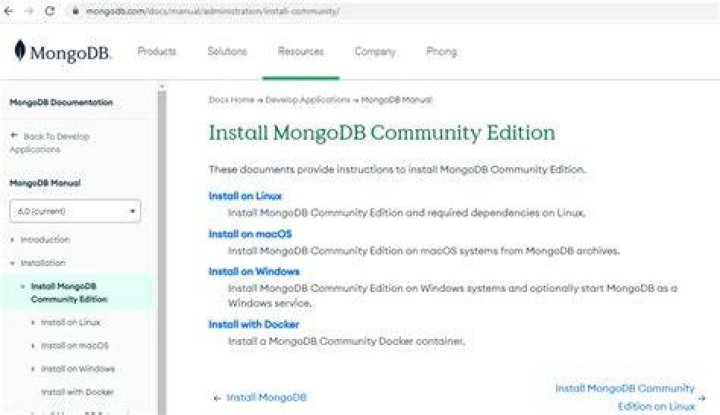Open the Company menu
Screen dimensions: 720x415
pos(375,51)
